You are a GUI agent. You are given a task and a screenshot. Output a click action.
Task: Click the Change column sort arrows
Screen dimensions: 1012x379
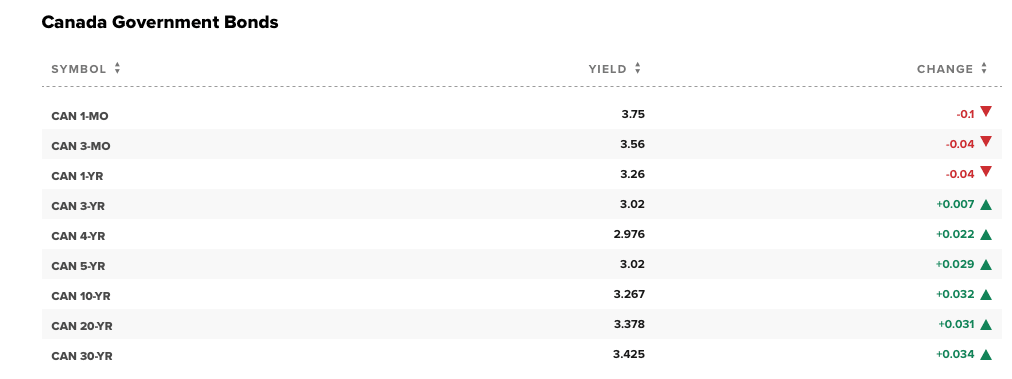(x=984, y=68)
